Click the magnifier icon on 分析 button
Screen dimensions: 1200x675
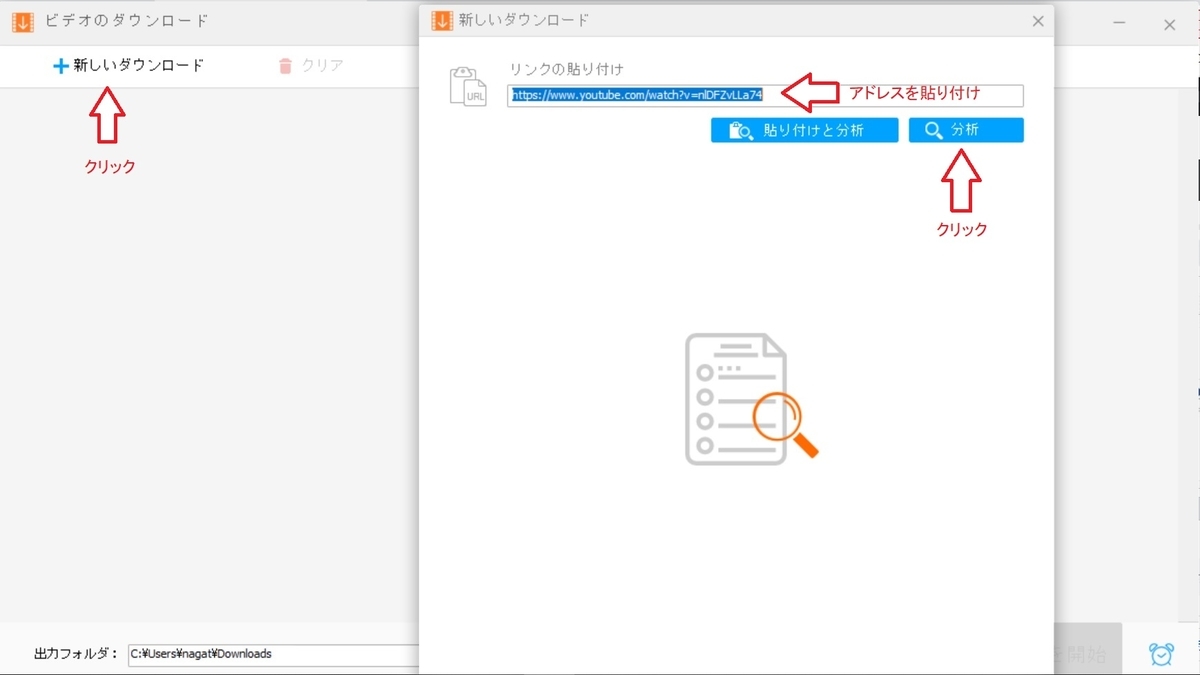coord(934,131)
